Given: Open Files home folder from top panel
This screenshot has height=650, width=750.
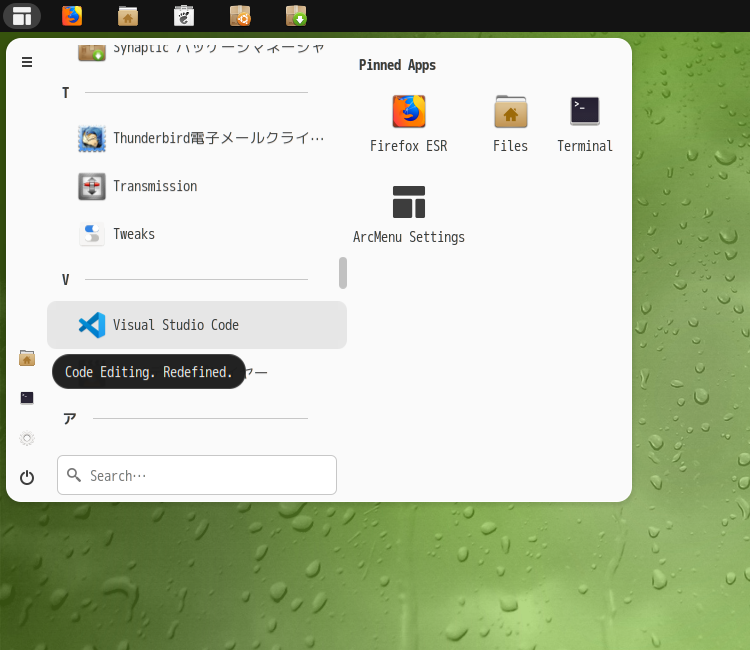Looking at the screenshot, I should click(128, 16).
